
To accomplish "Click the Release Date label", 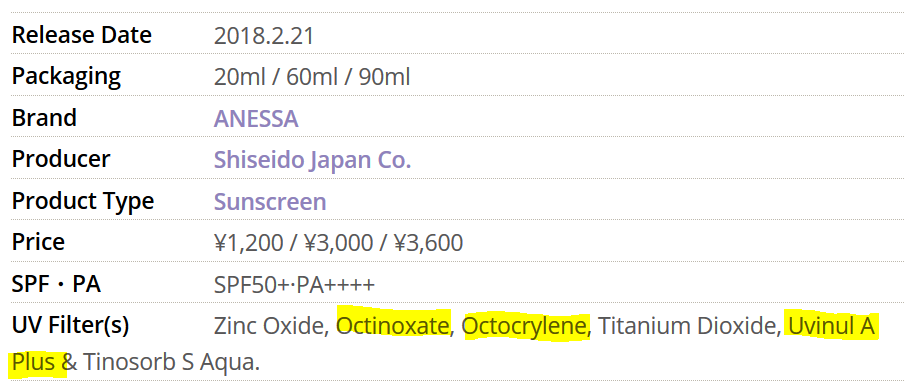I will [81, 35].
